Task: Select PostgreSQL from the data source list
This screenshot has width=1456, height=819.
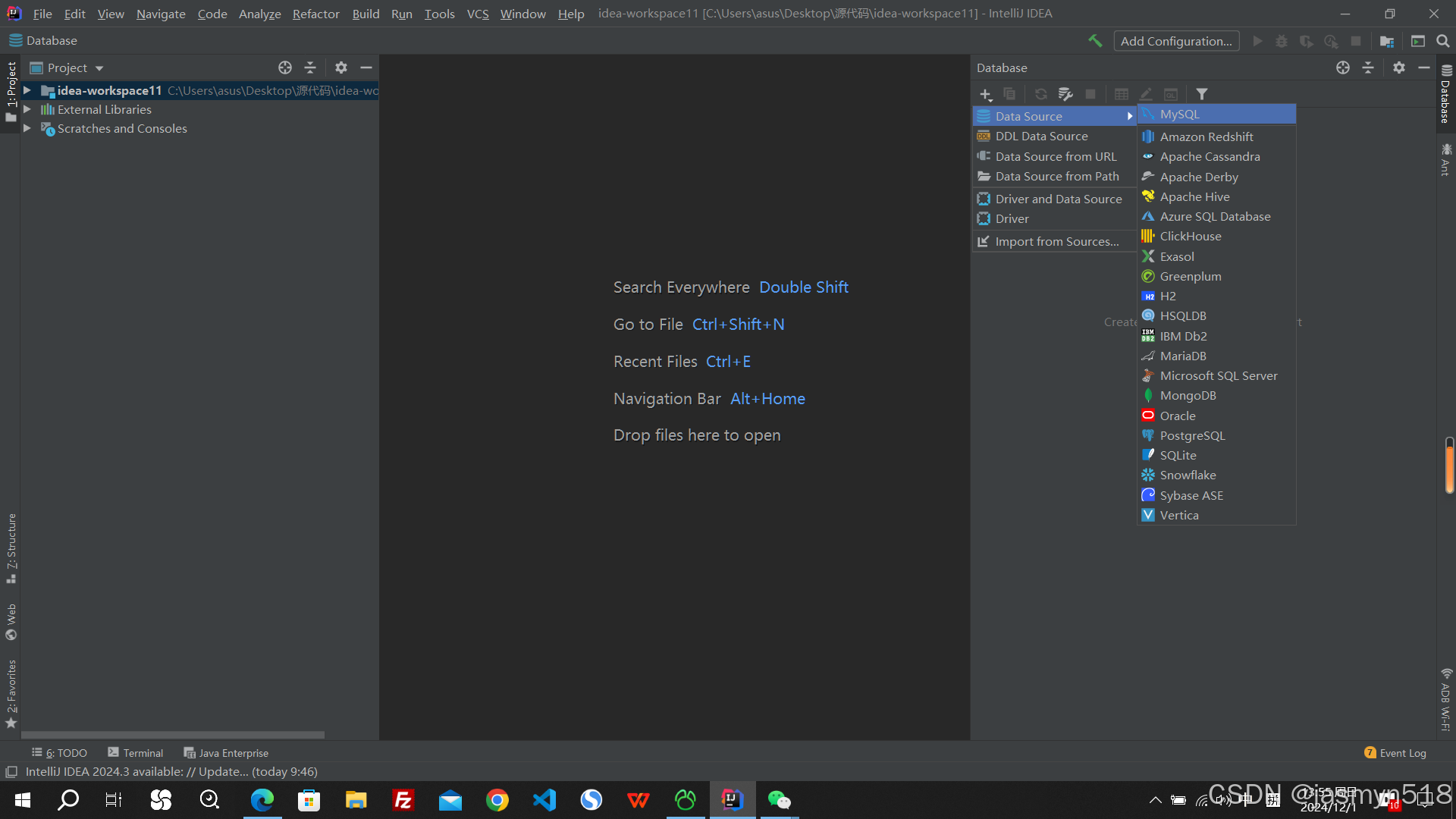Action: pyautogui.click(x=1192, y=435)
